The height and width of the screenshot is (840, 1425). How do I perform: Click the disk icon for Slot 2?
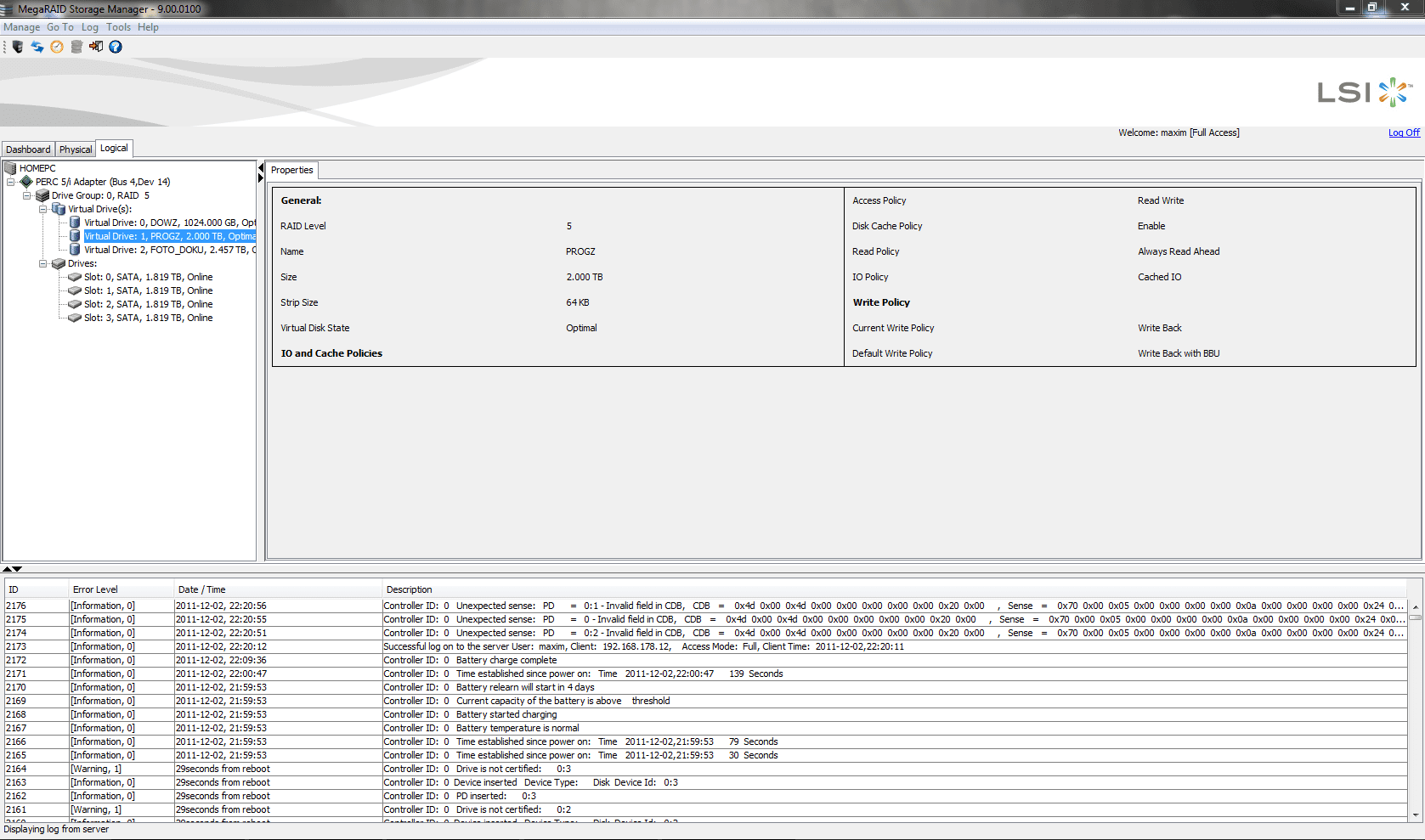click(75, 304)
